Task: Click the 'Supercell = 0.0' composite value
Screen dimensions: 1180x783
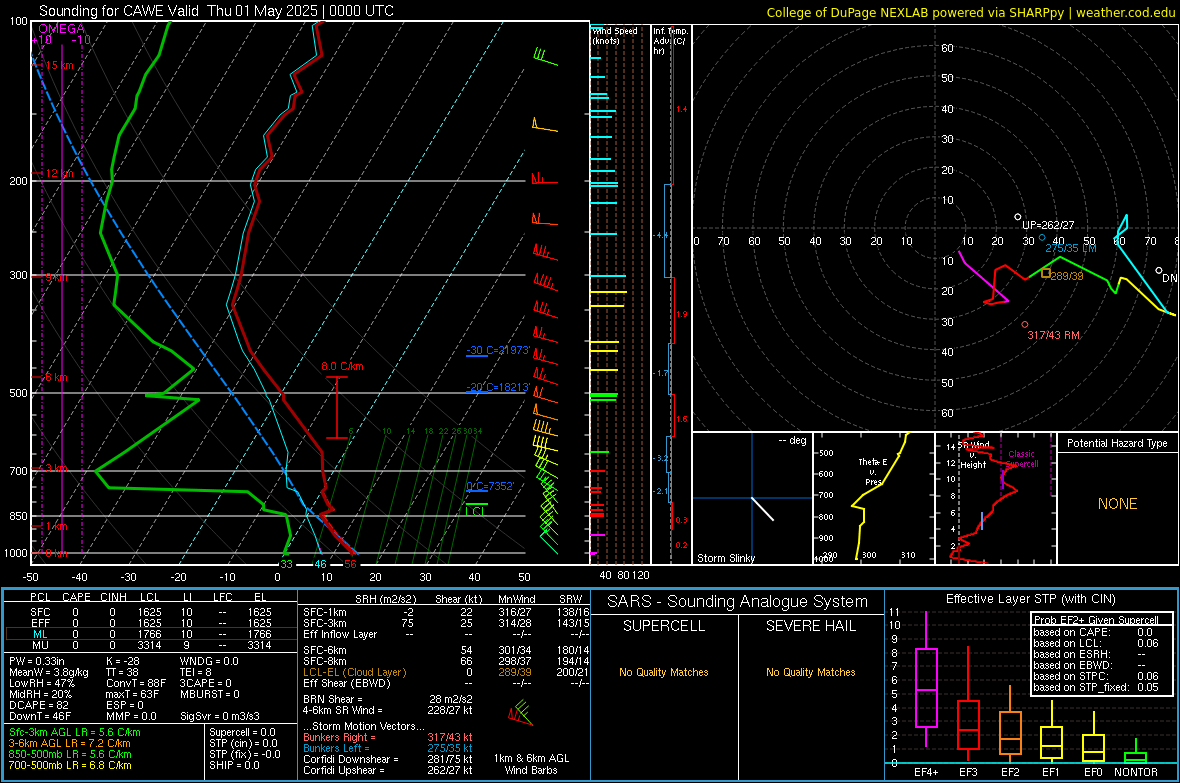Action: tap(242, 732)
